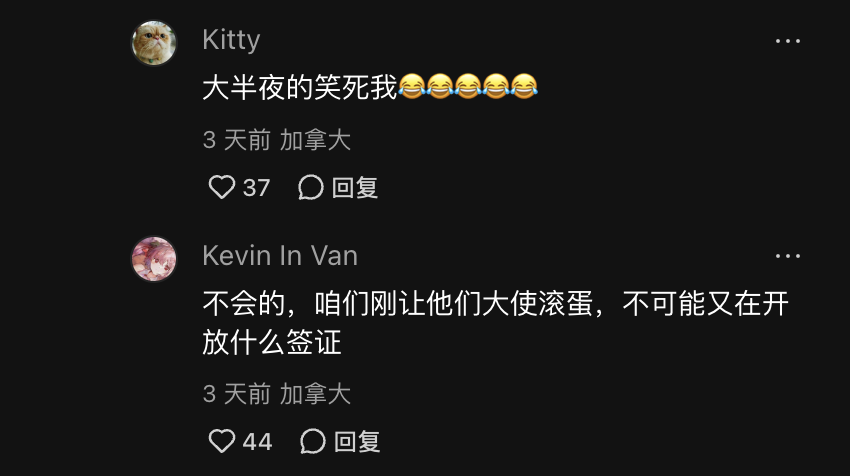The height and width of the screenshot is (476, 850).
Task: Like Kitty's comment with the heart icon
Action: [222, 188]
